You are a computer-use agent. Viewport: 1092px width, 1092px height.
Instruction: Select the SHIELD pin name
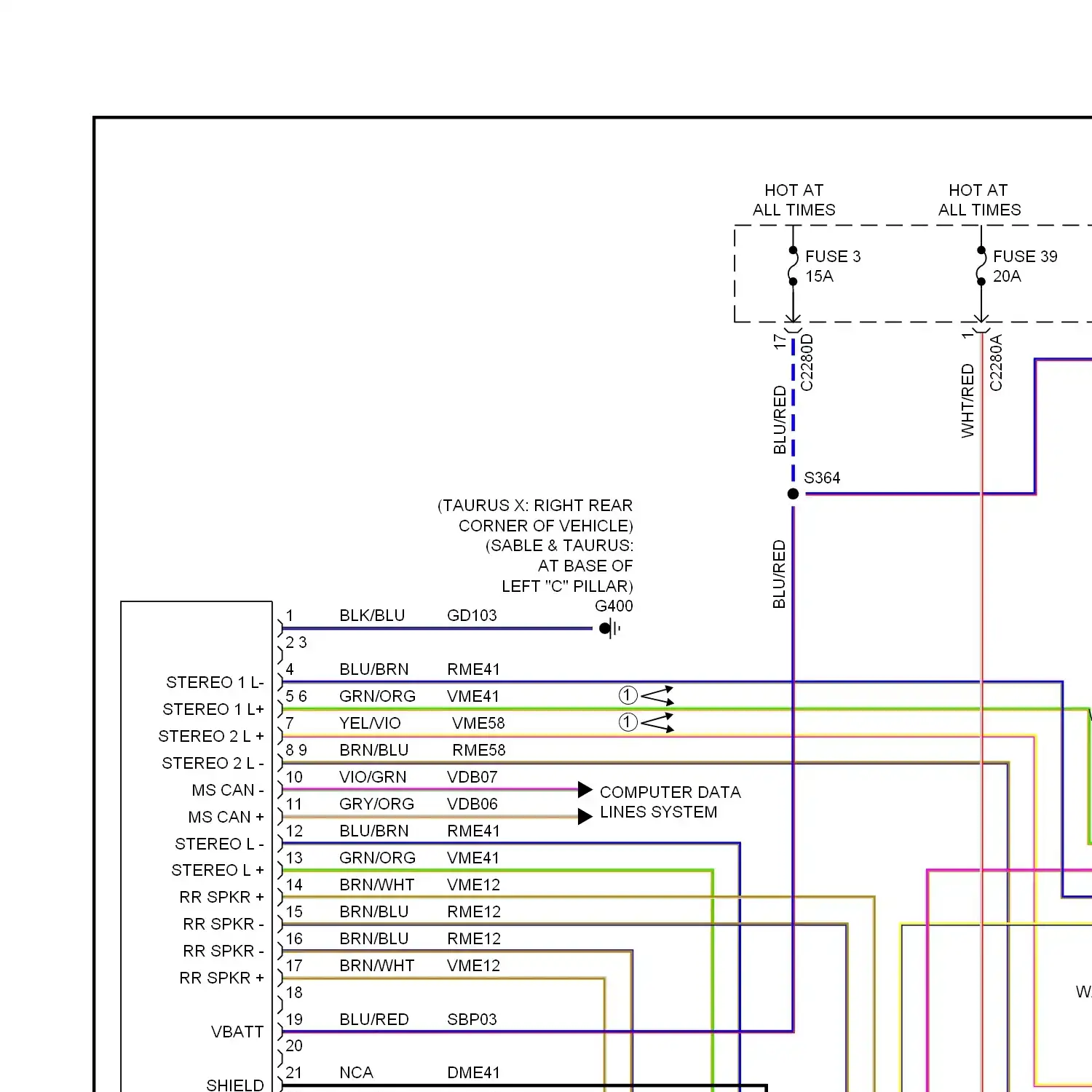[x=235, y=1085]
